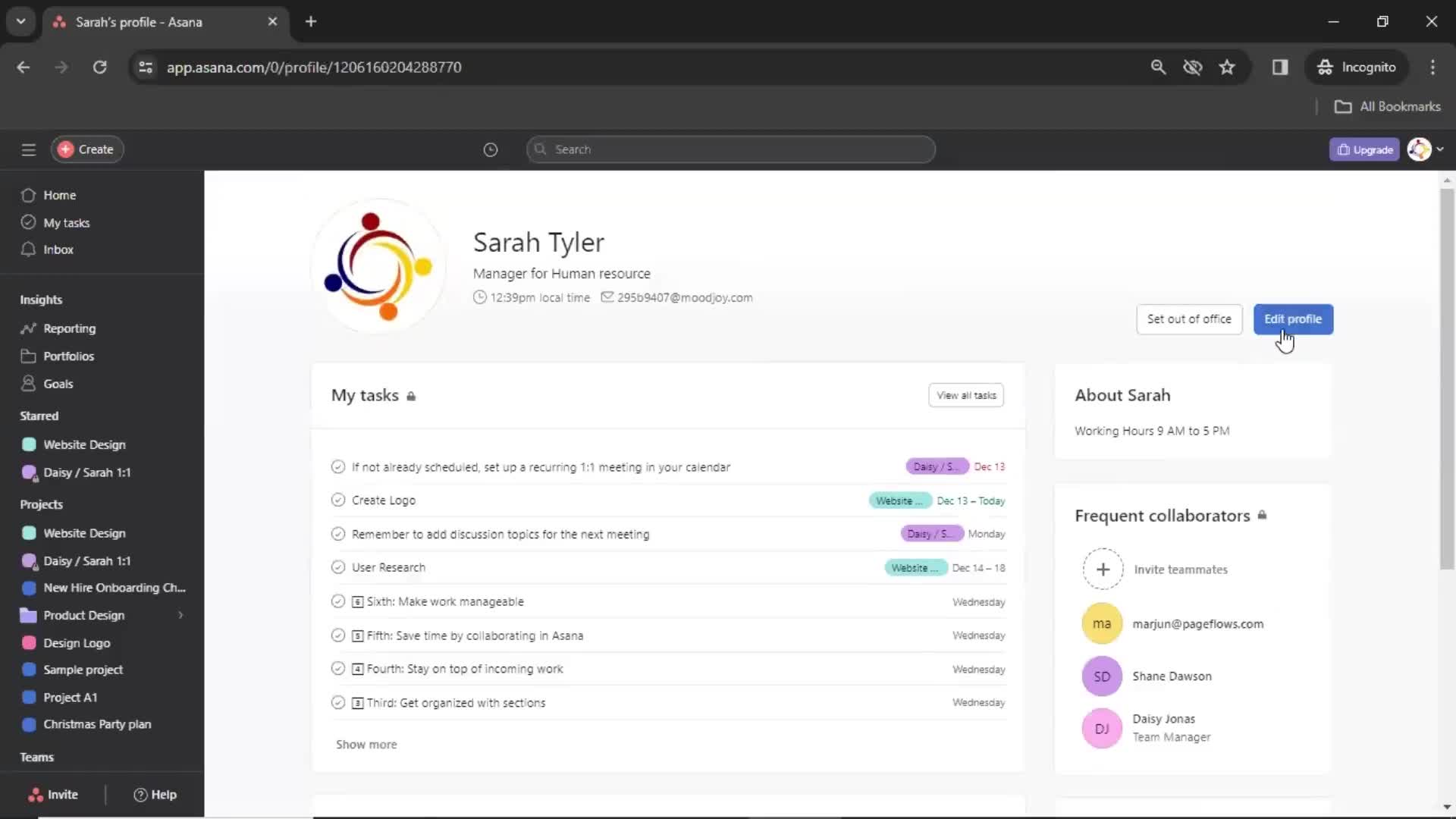Viewport: 1456px width, 819px height.
Task: Click the Edit profile button
Action: 1293,318
